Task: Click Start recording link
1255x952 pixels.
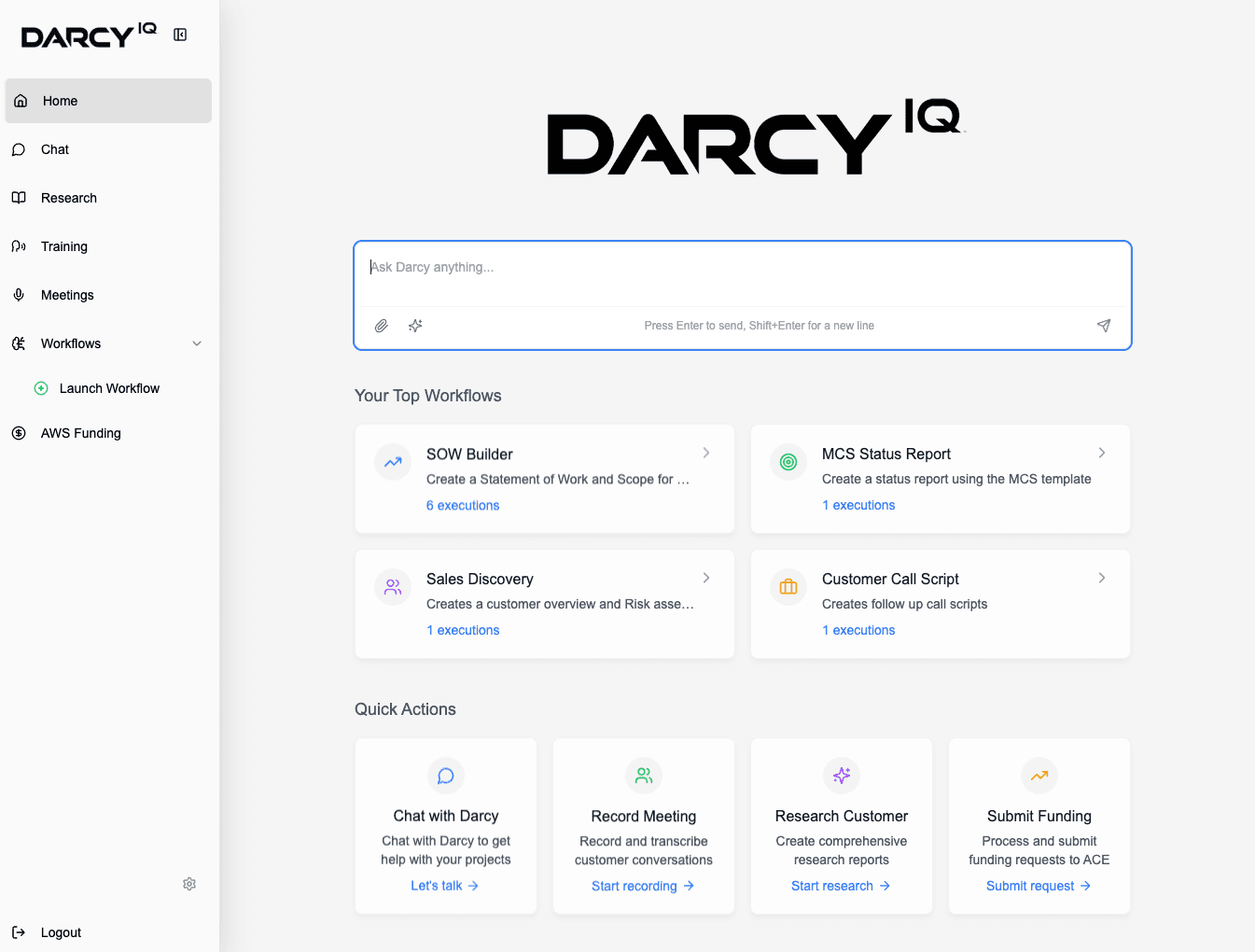Action: [643, 886]
